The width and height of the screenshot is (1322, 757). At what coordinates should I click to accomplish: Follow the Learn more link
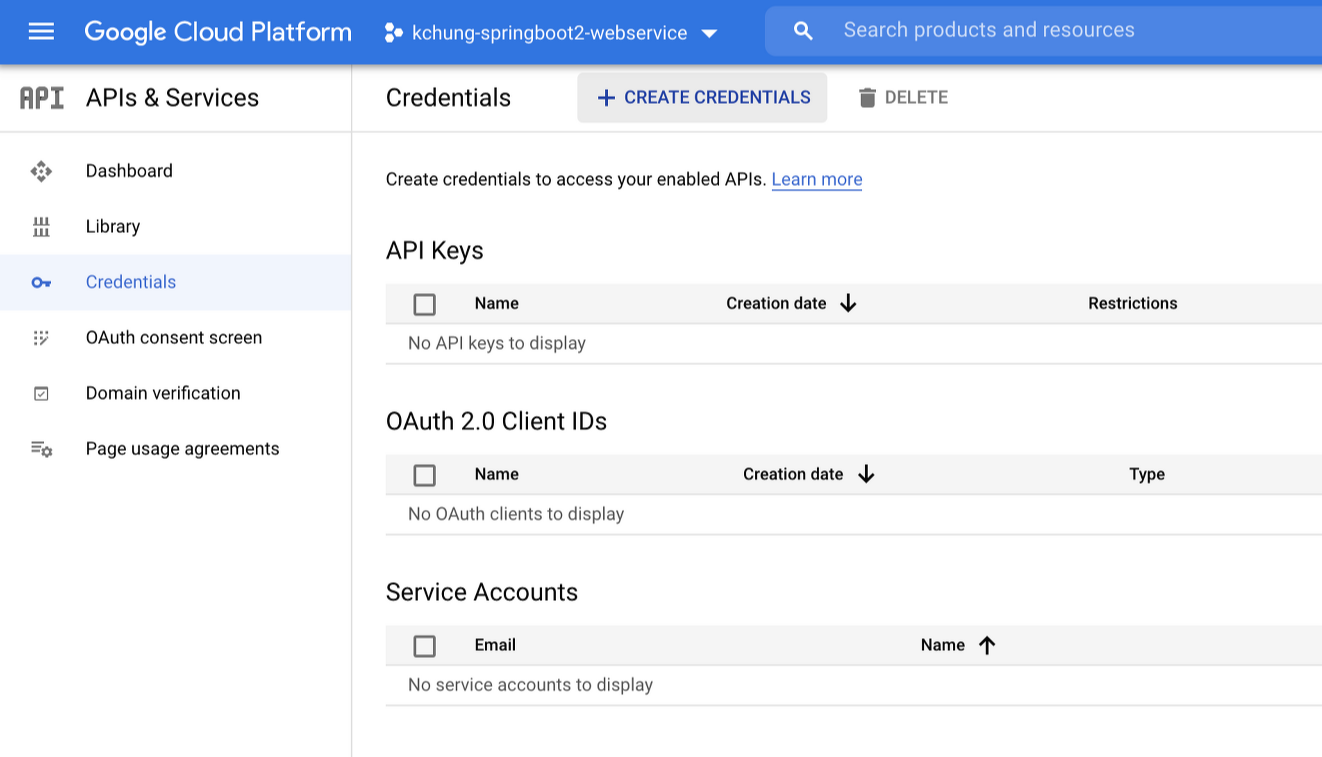click(817, 179)
